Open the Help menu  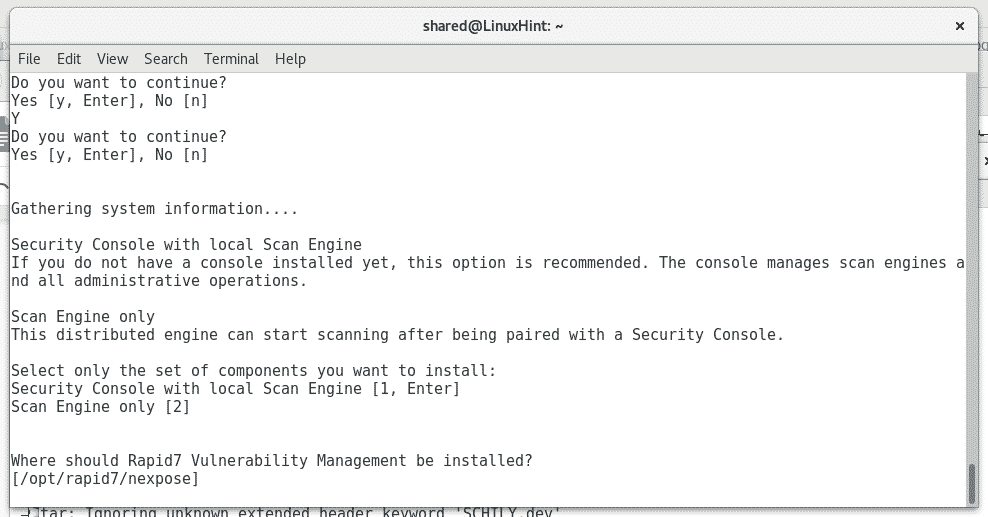coord(290,59)
